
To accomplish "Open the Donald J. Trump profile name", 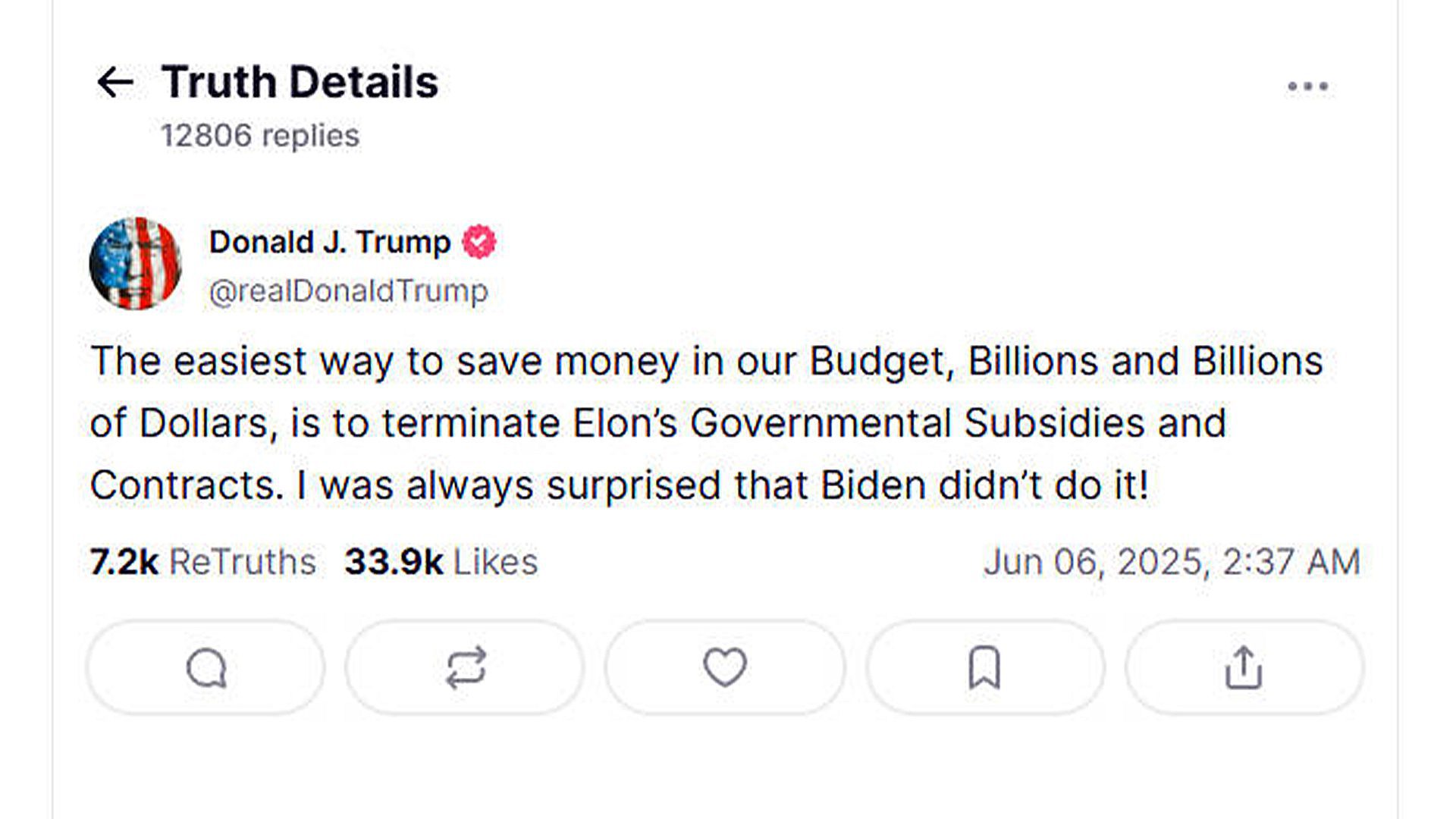I will pyautogui.click(x=330, y=243).
